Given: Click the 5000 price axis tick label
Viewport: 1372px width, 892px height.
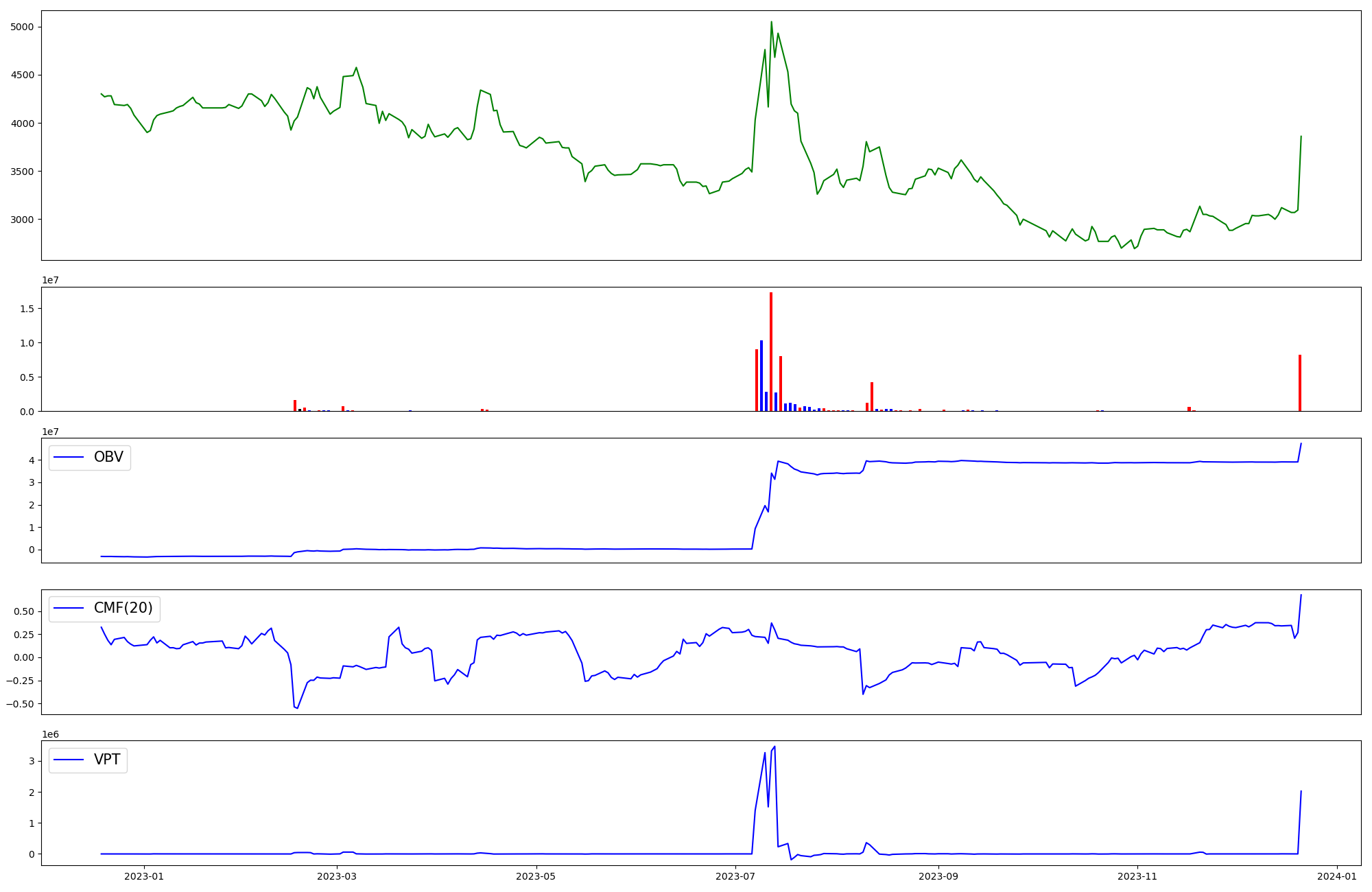Looking at the screenshot, I should [23, 27].
